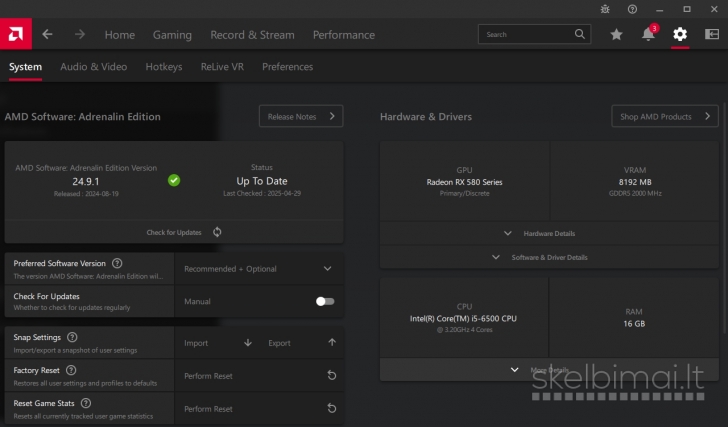
Task: Open help for Snap Settings
Action: (72, 337)
